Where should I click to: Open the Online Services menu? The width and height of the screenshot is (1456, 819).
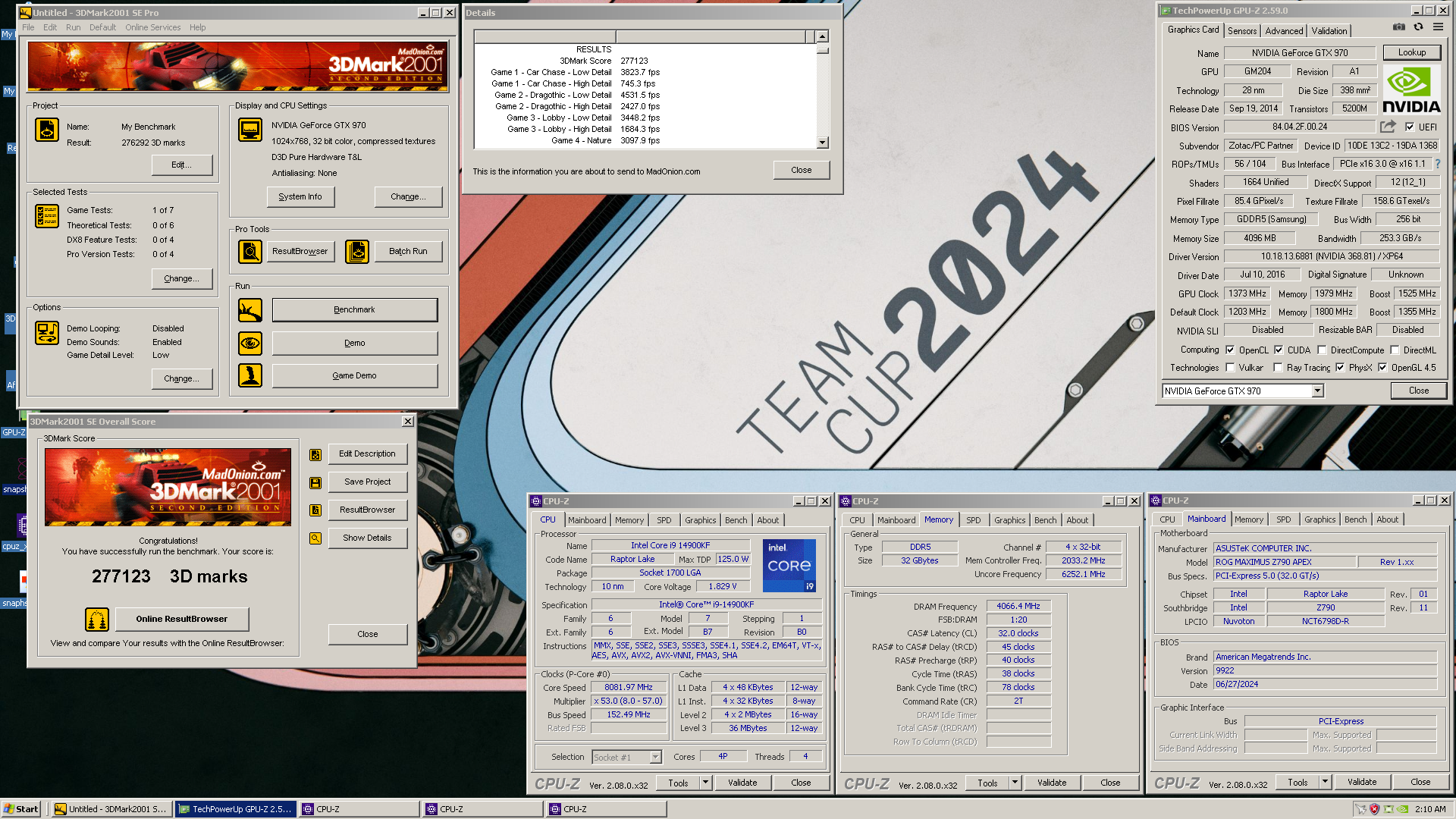click(x=153, y=27)
